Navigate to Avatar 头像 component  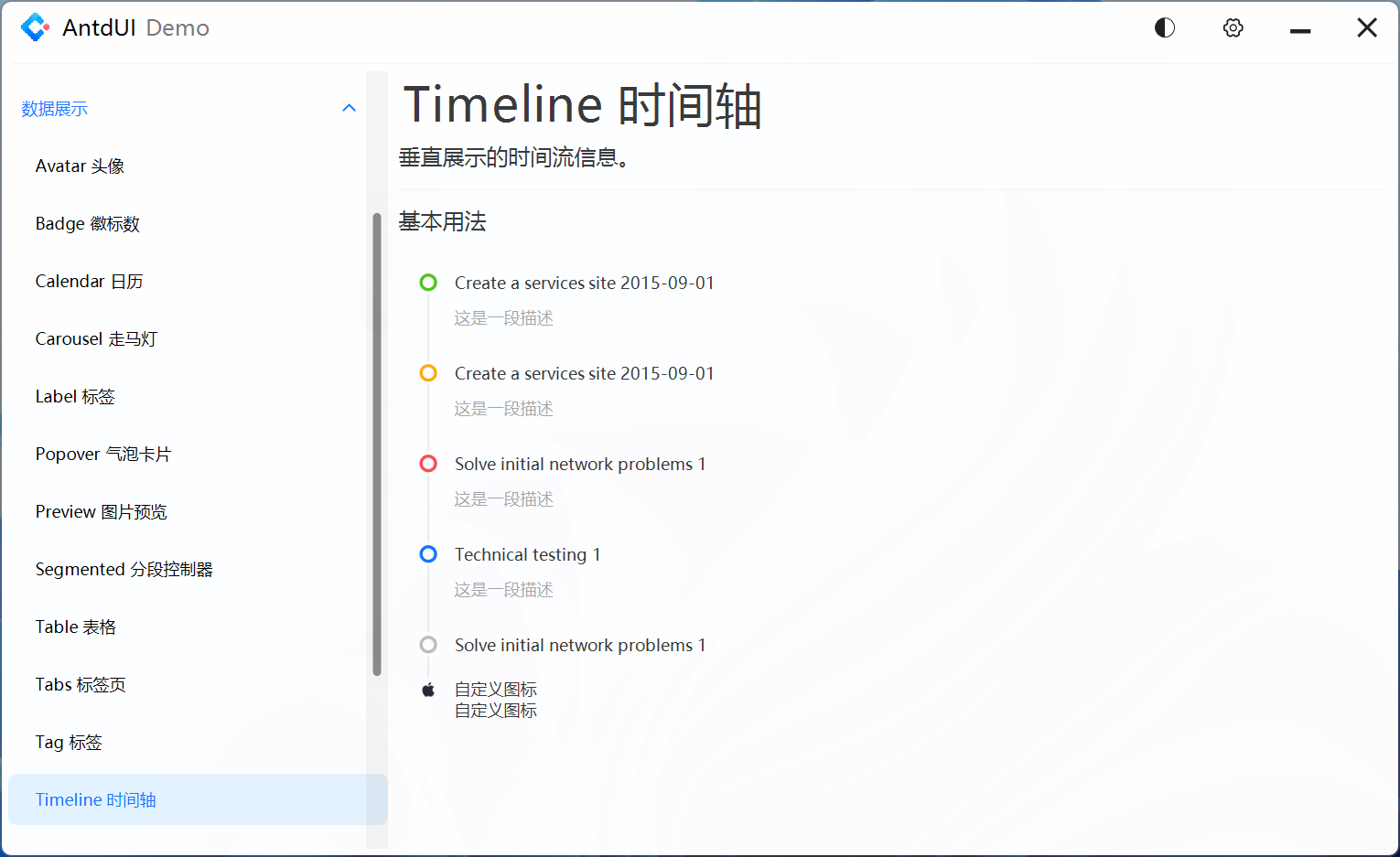[80, 166]
